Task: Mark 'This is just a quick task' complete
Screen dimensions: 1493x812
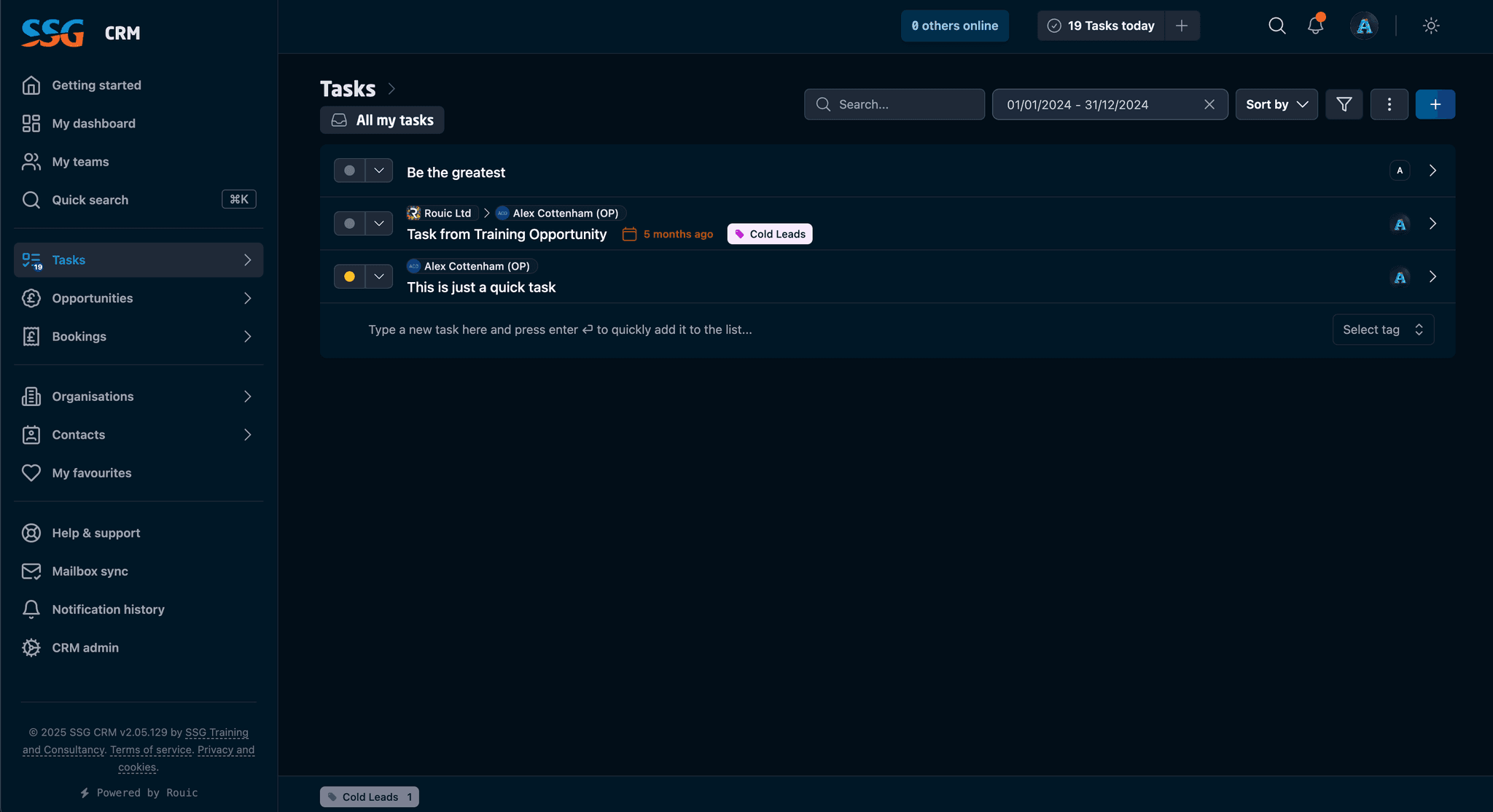Action: (x=349, y=276)
